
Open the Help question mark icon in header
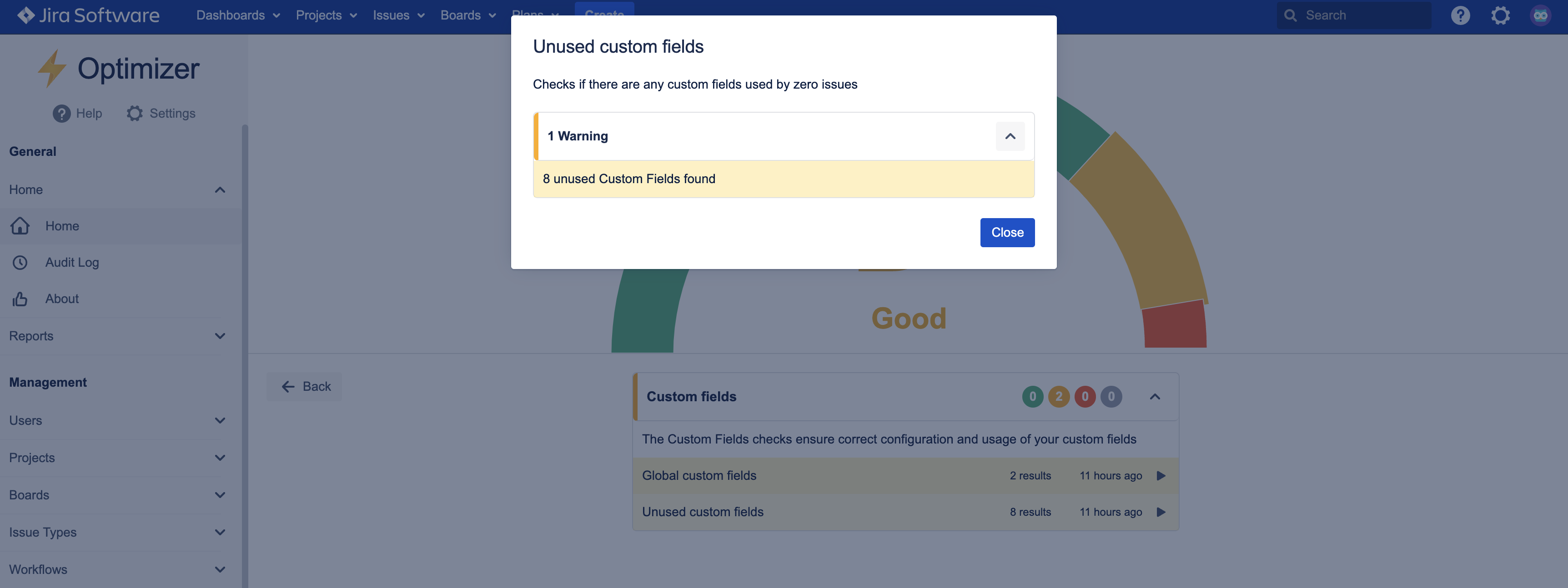pos(1460,15)
